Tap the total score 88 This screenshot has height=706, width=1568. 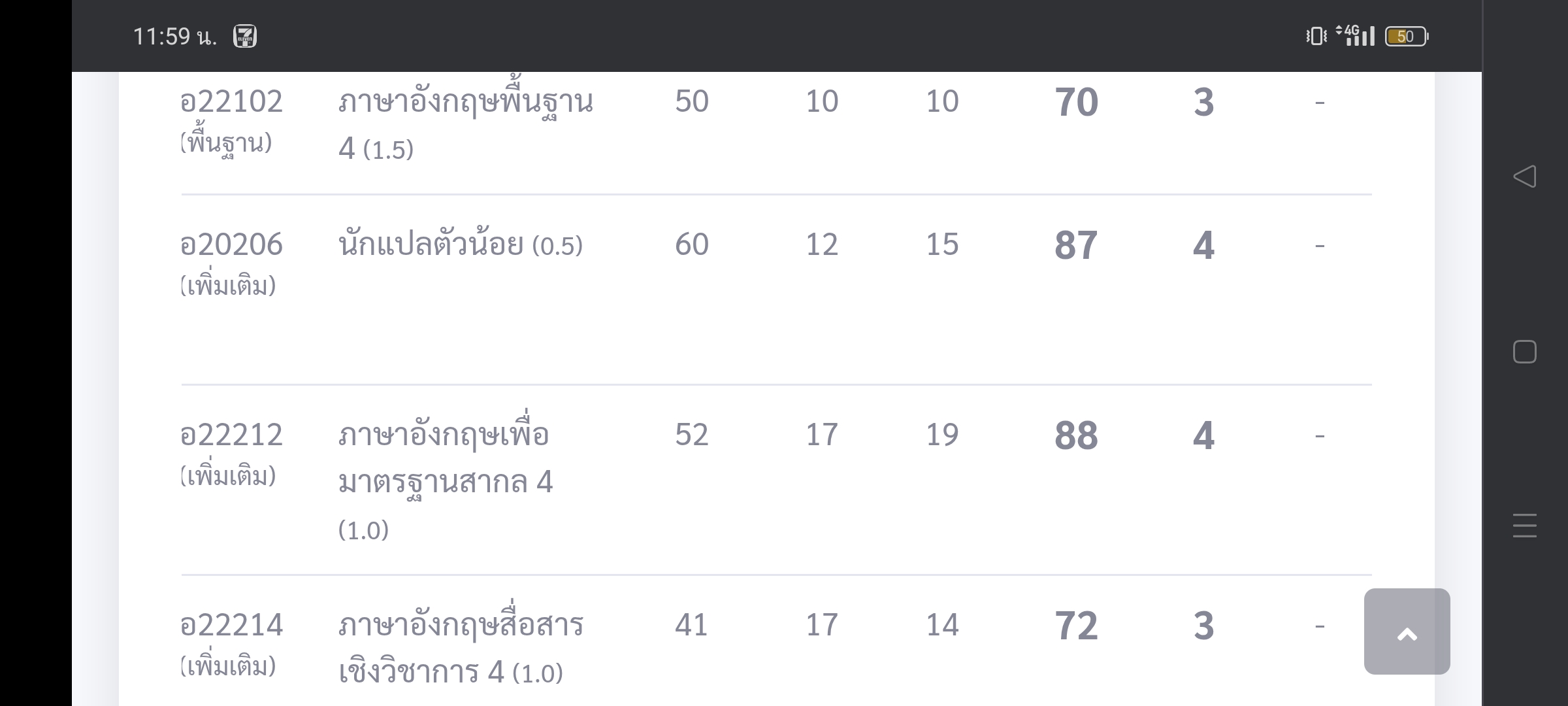(x=1076, y=436)
